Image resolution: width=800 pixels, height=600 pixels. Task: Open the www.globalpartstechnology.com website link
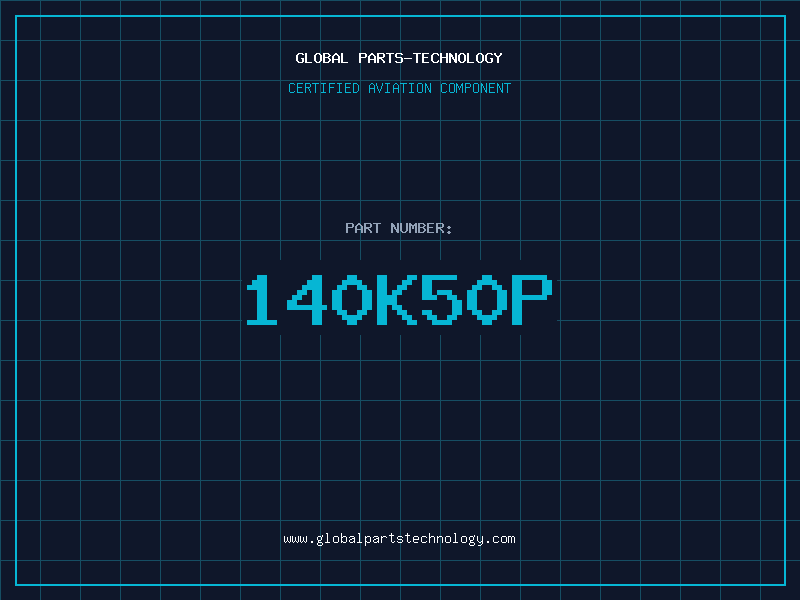(x=399, y=539)
